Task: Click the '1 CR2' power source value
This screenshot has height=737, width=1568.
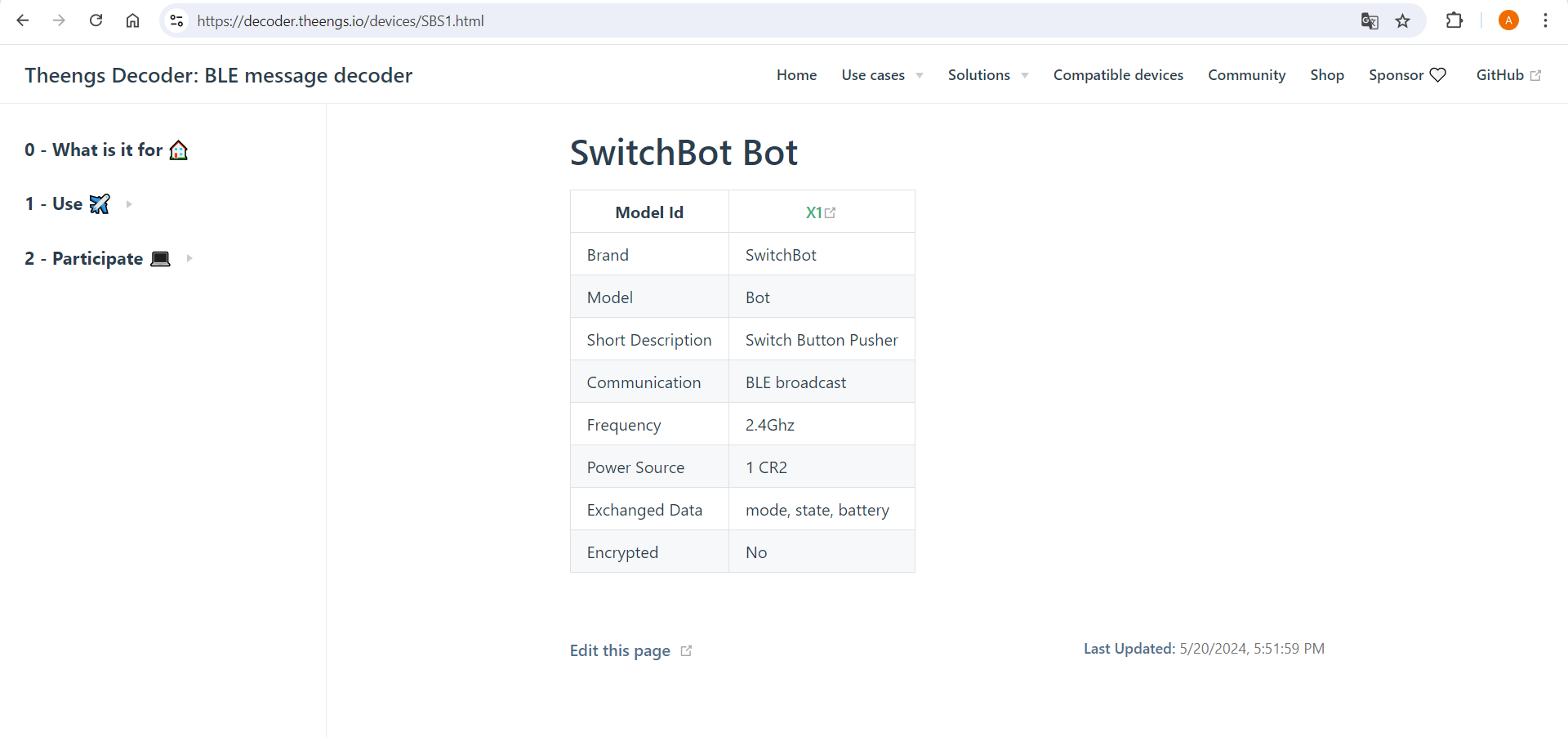Action: click(766, 467)
